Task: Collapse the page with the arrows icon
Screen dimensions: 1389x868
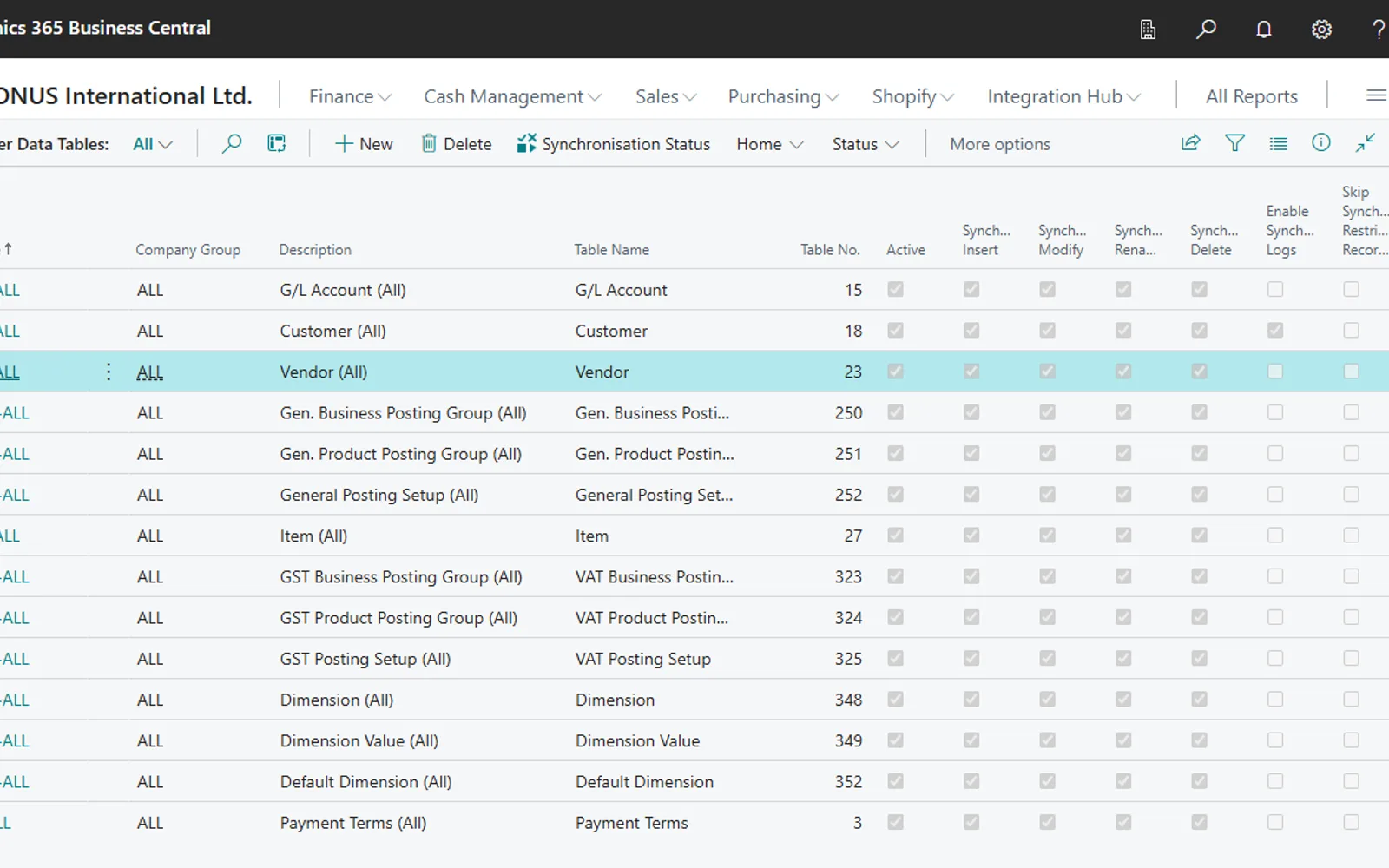Action: 1366,142
